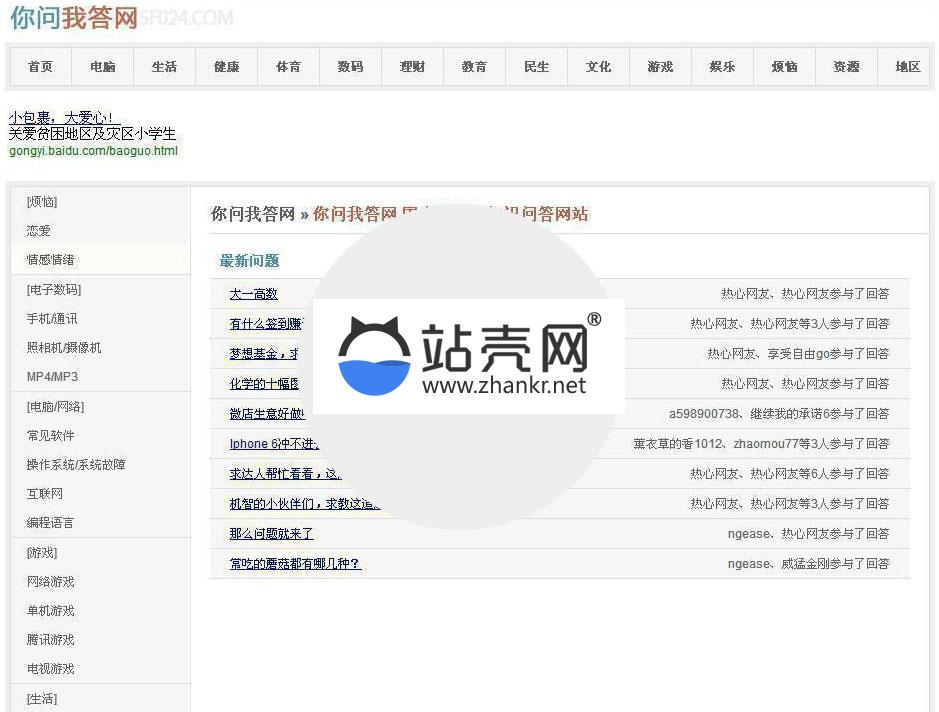Open the question 那么问题就来了
The height and width of the screenshot is (712, 939).
coord(271,534)
